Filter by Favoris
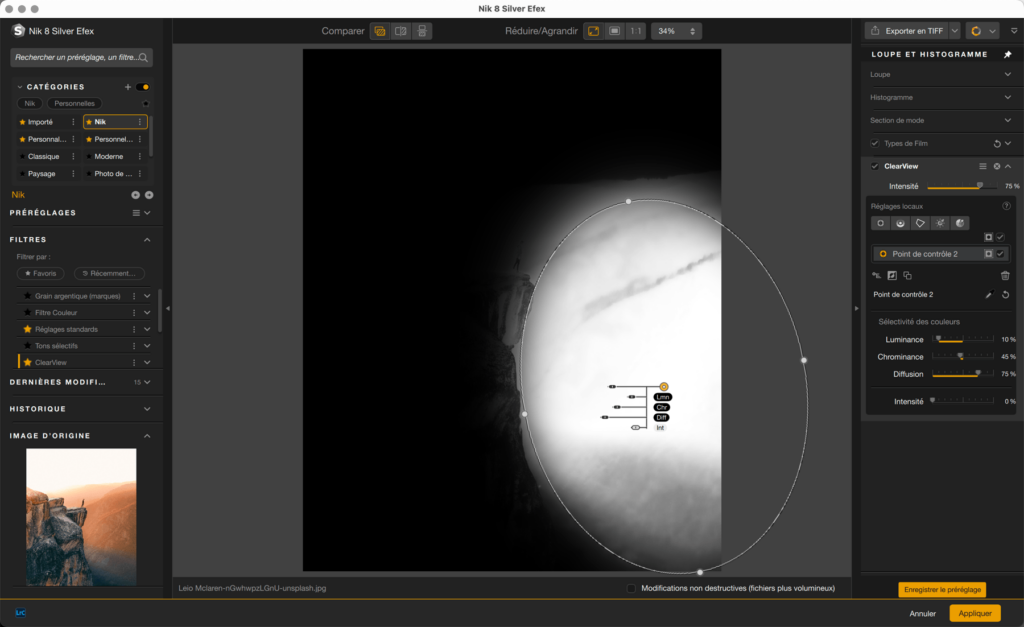 [x=40, y=274]
